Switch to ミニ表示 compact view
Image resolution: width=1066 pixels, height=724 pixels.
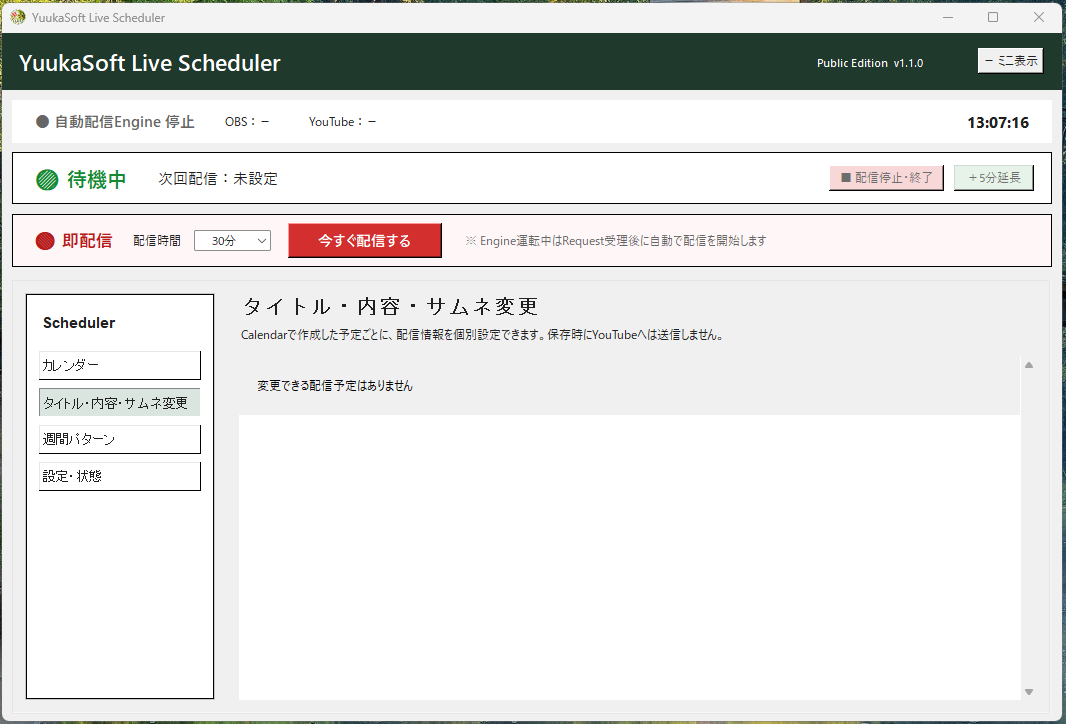coord(1010,61)
